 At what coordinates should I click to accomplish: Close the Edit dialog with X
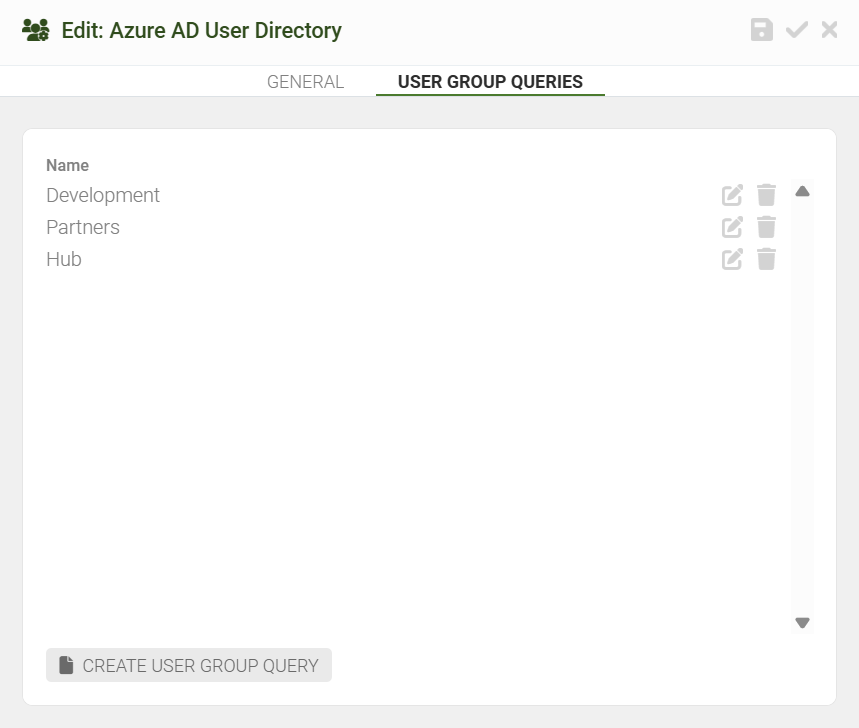tap(829, 30)
